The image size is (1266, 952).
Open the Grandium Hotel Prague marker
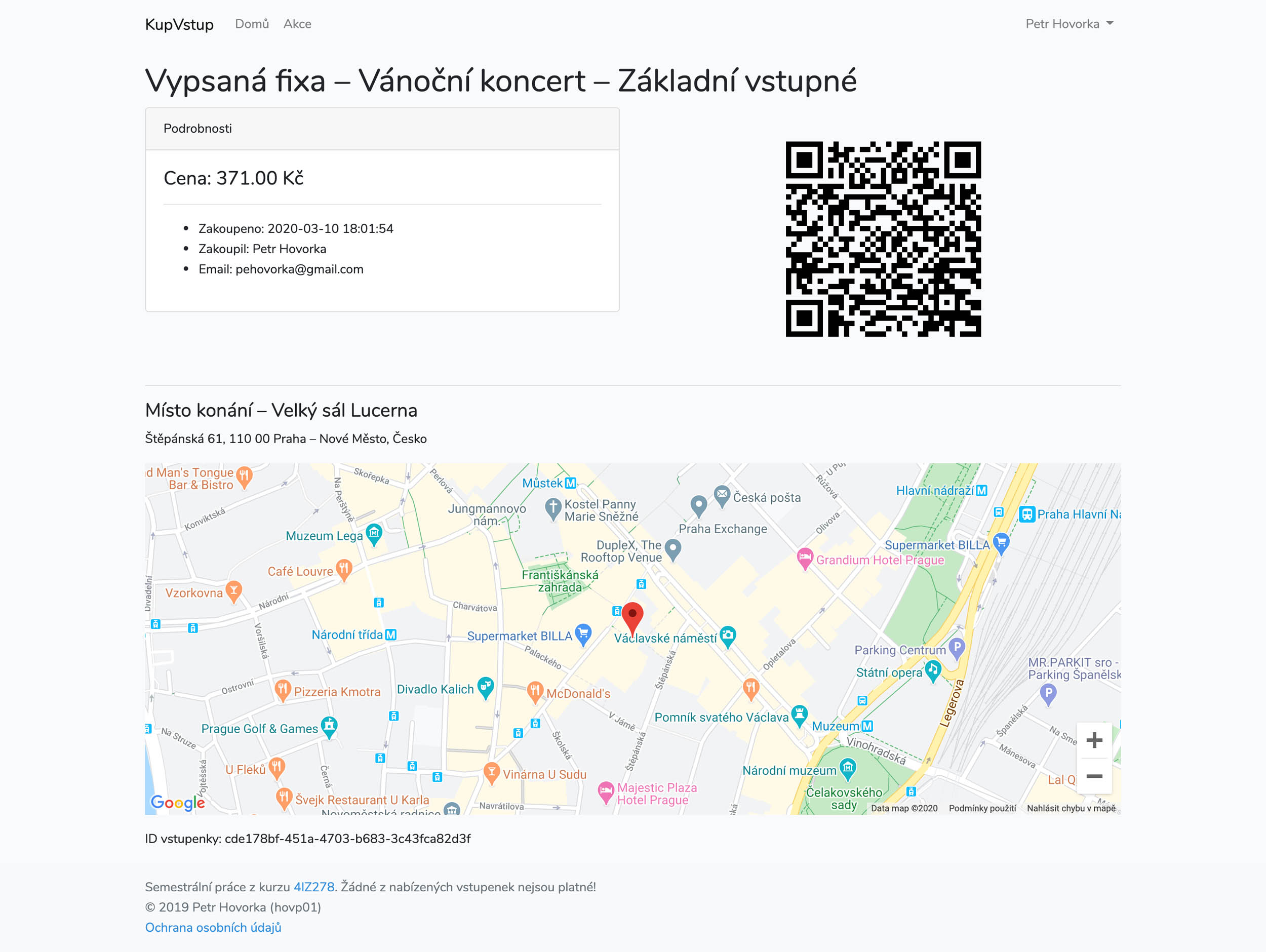[x=805, y=558]
